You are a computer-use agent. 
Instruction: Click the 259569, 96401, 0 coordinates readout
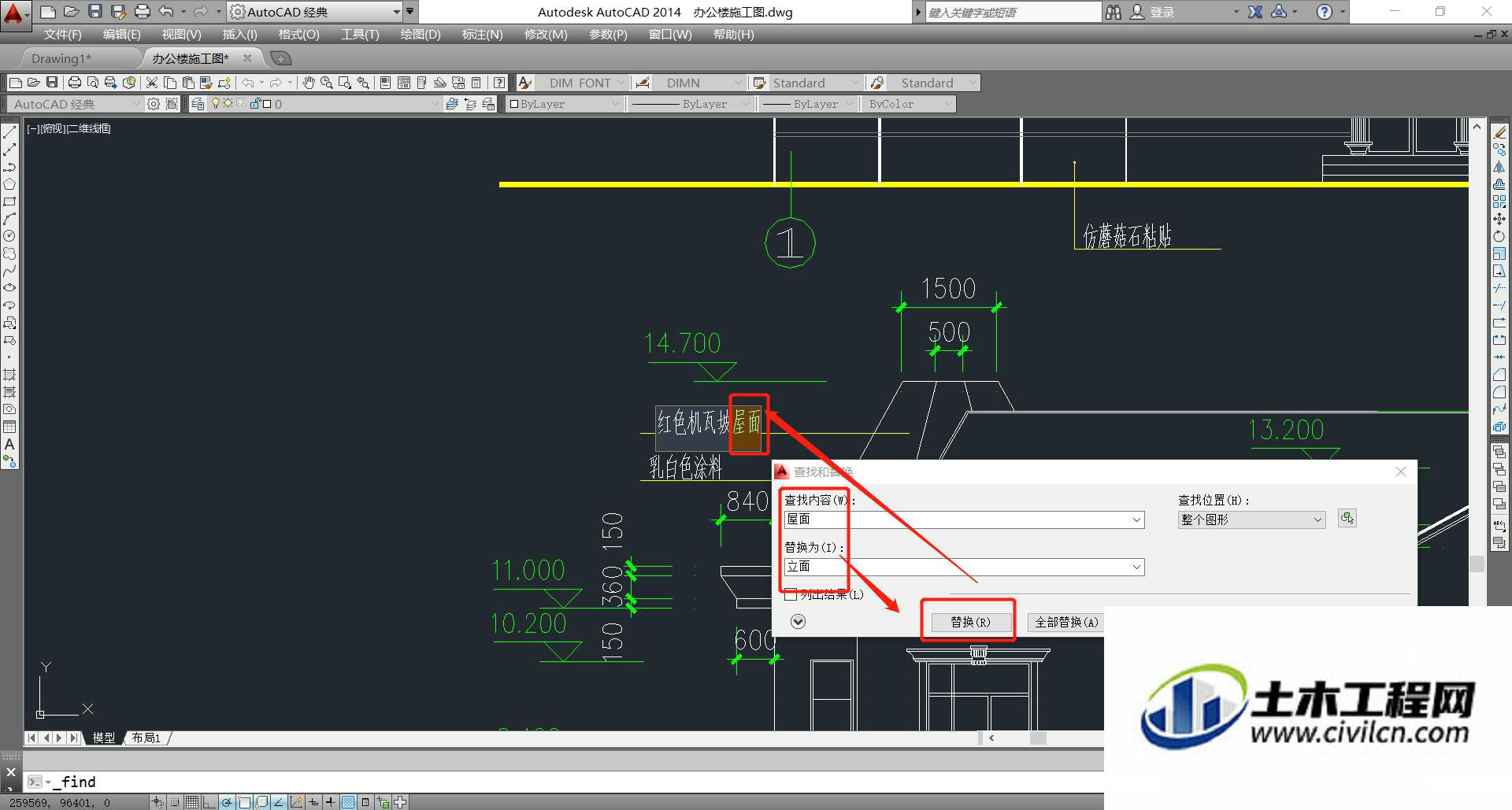click(x=61, y=803)
